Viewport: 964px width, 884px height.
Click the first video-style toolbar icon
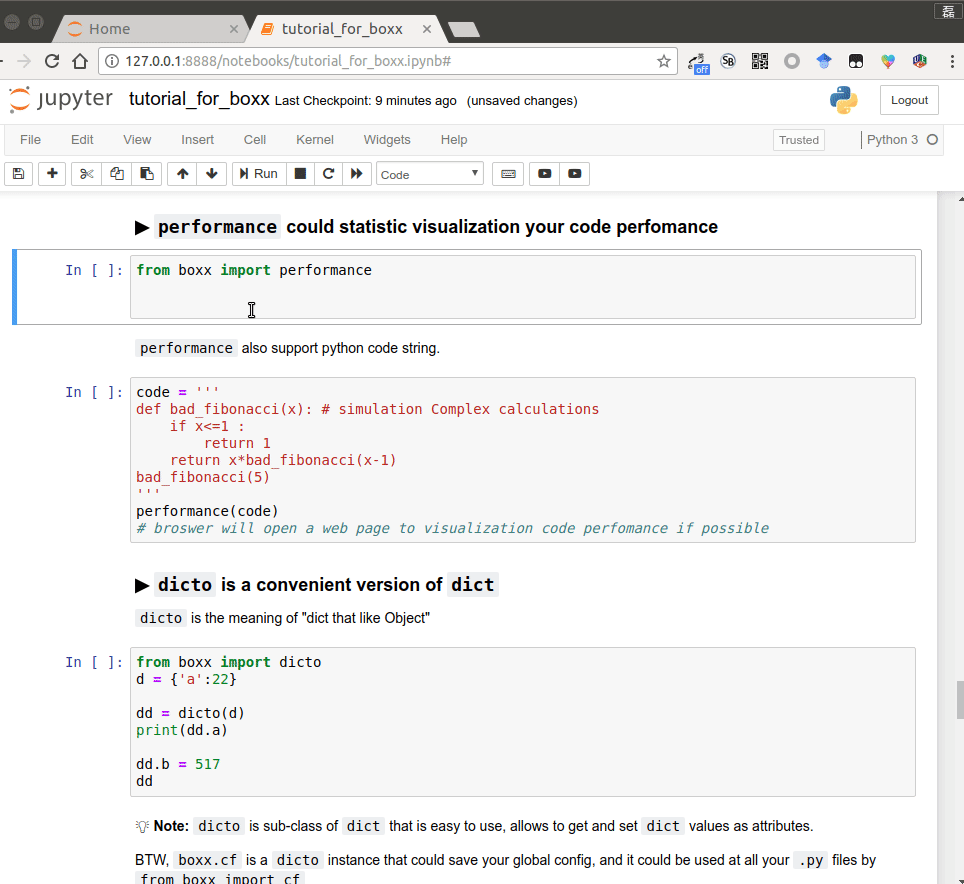[x=545, y=174]
